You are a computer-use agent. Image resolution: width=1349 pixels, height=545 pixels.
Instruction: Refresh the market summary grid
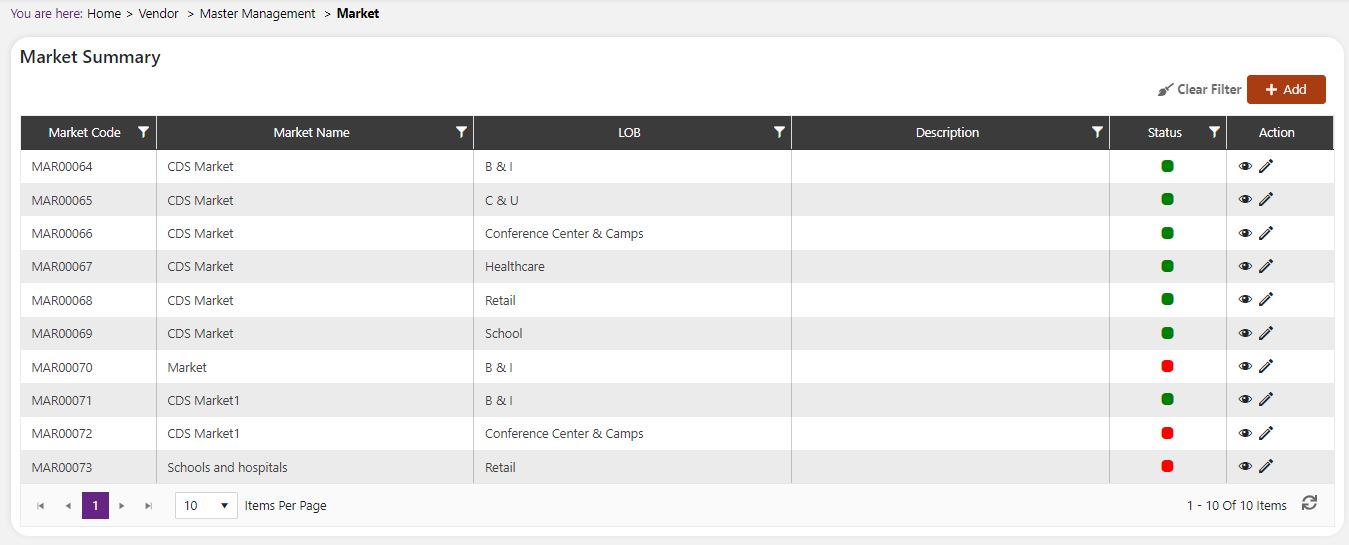click(x=1309, y=503)
